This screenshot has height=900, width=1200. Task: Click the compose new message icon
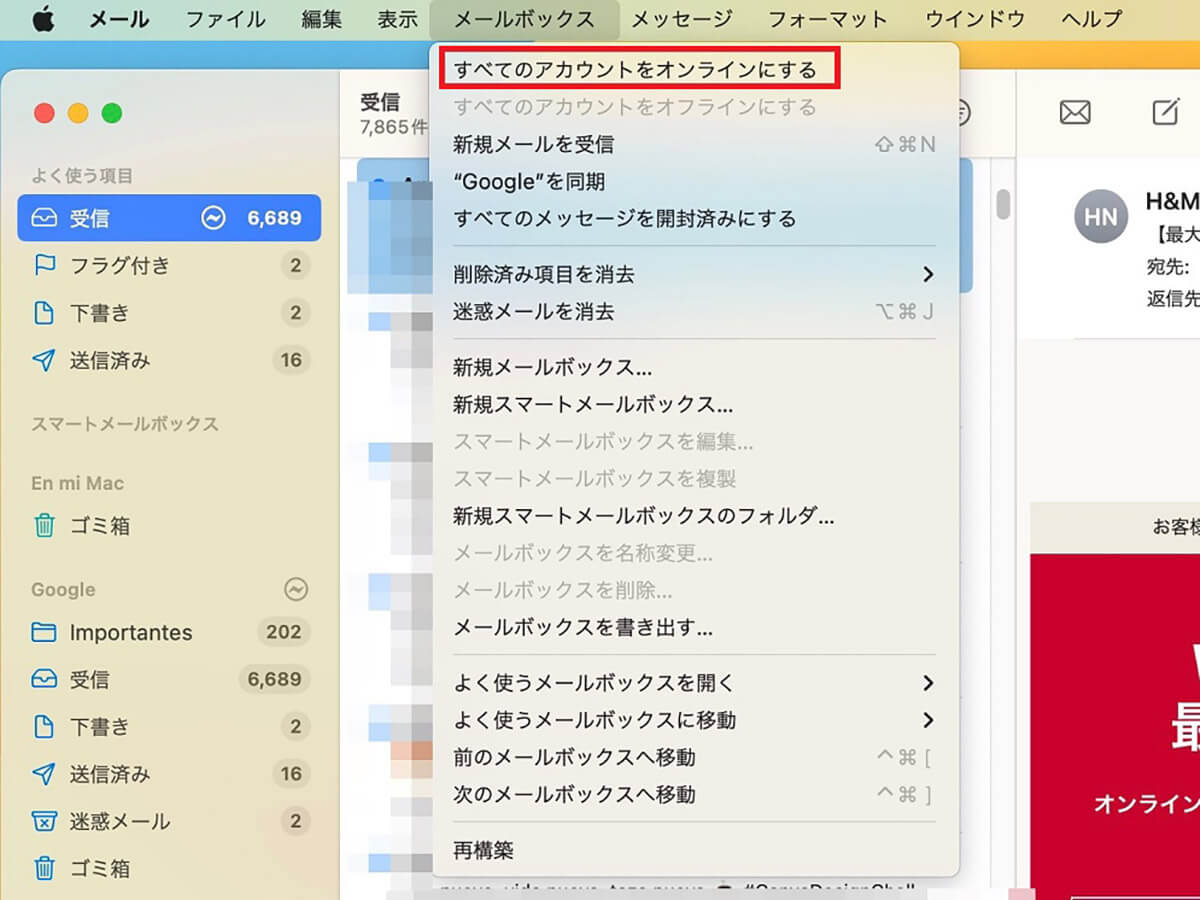coord(1166,112)
